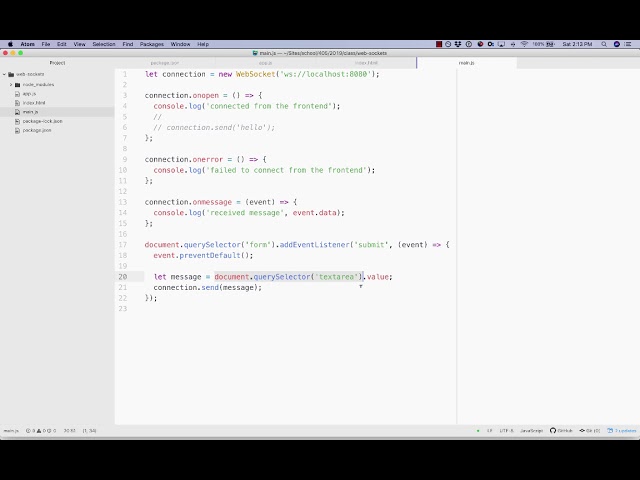Select the web-sockets folder icon
Image resolution: width=640 pixels, height=480 pixels.
pyautogui.click(x=11, y=74)
